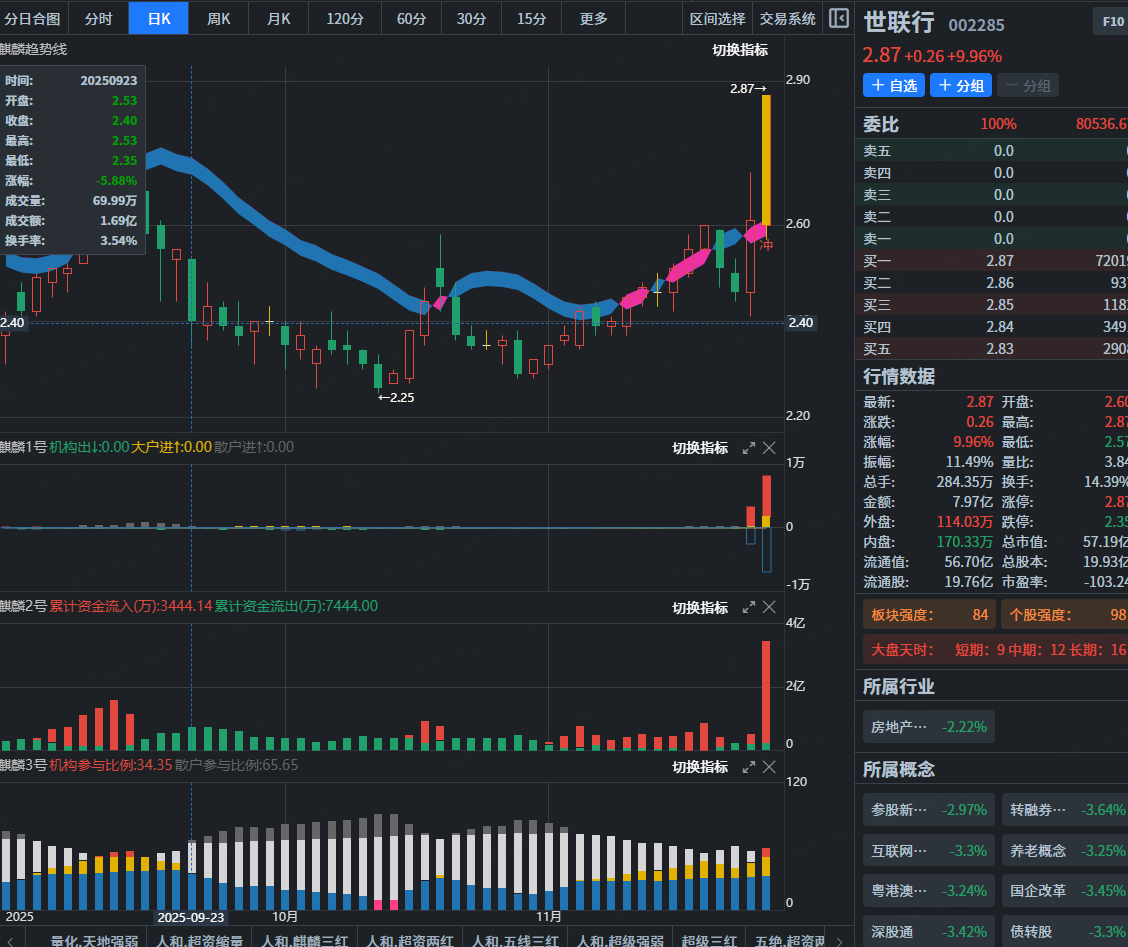
Task: Maximize the 麒麟2号 indicator panel
Action: pyautogui.click(x=748, y=608)
